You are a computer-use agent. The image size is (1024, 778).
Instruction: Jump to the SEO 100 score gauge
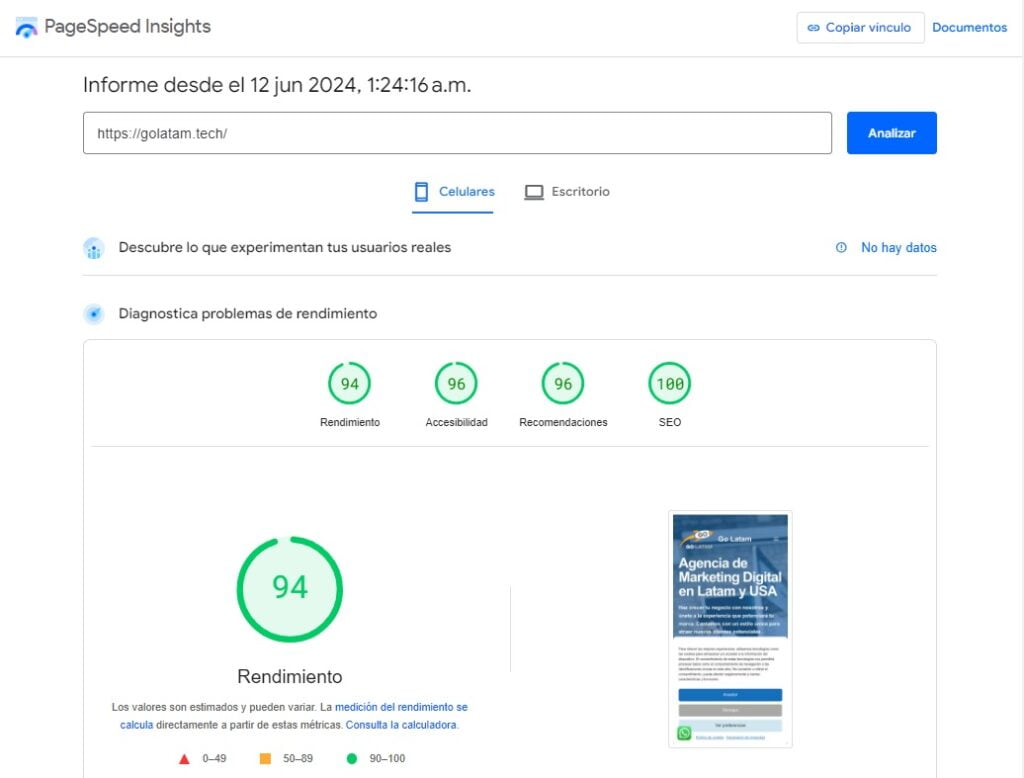(x=670, y=384)
